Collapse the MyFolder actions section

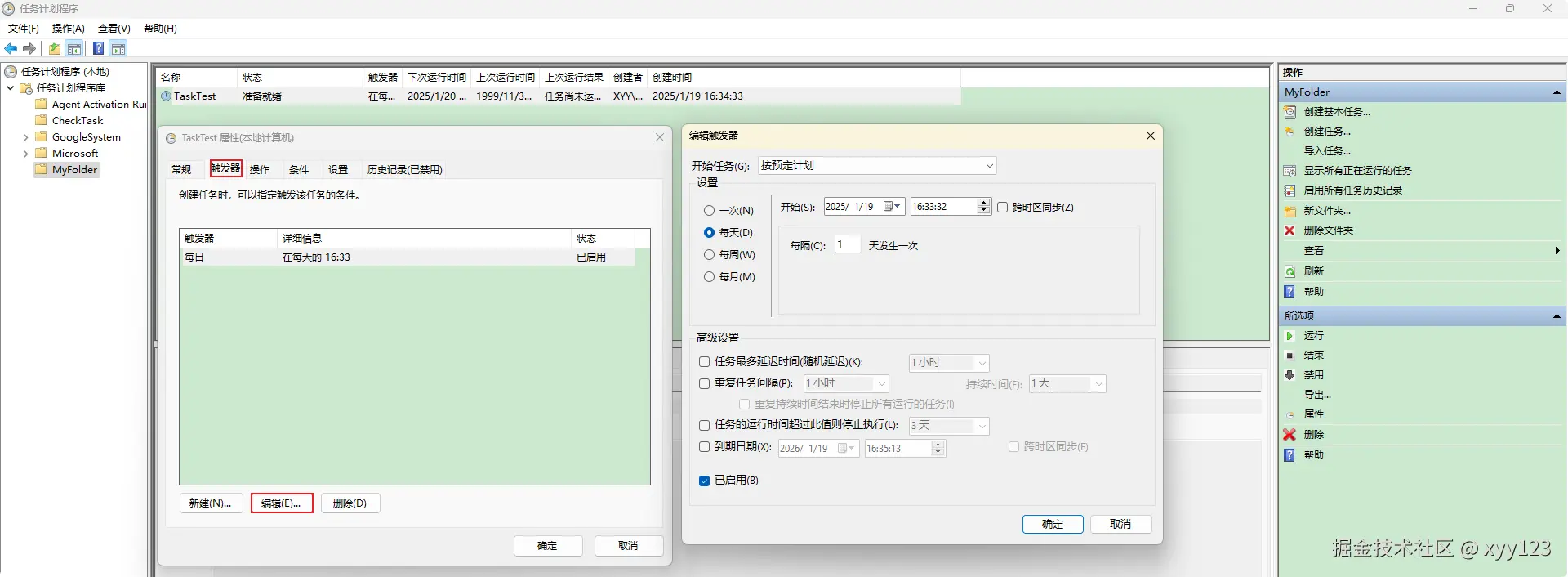[x=1557, y=92]
